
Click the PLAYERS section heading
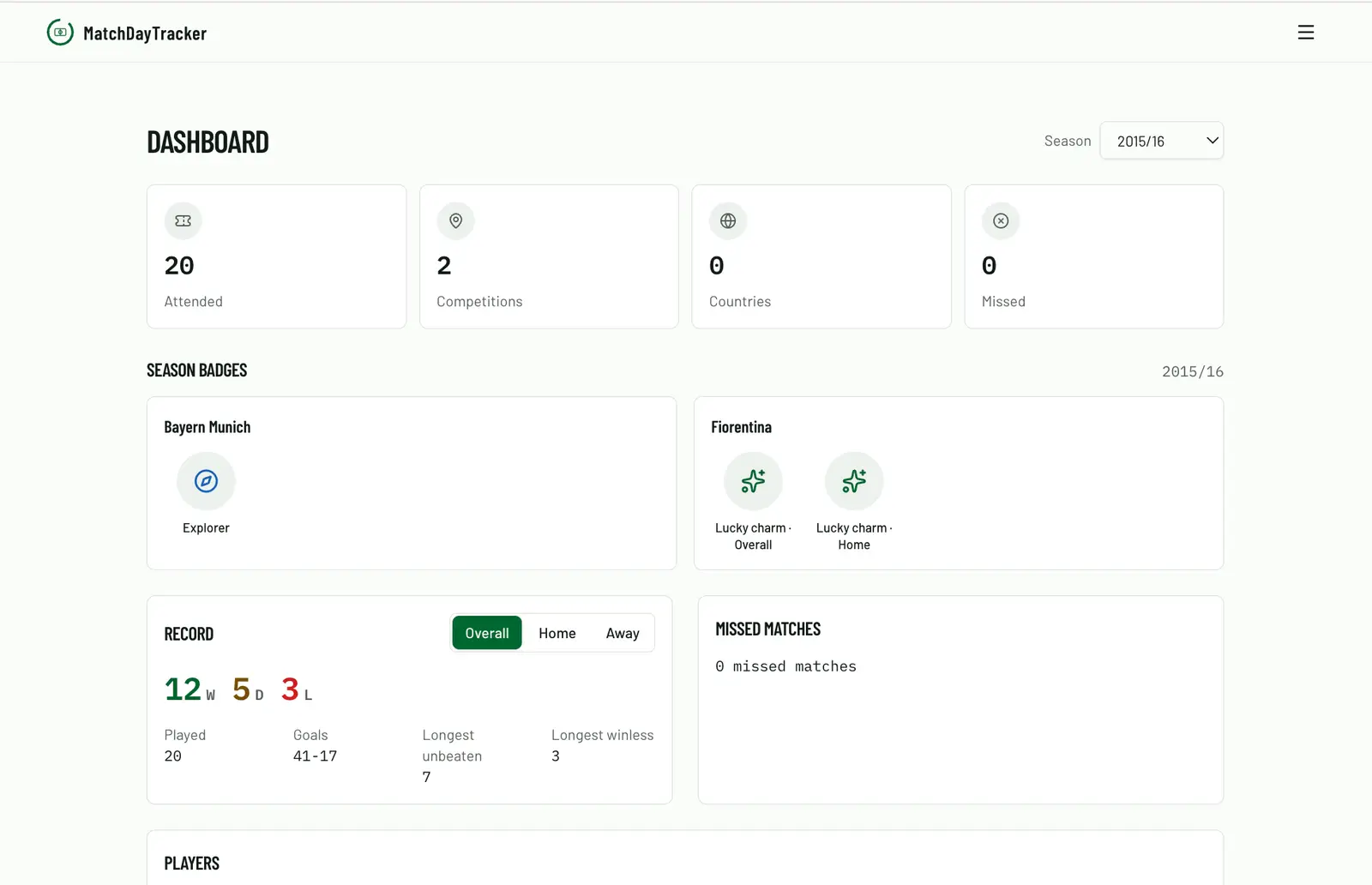[192, 864]
